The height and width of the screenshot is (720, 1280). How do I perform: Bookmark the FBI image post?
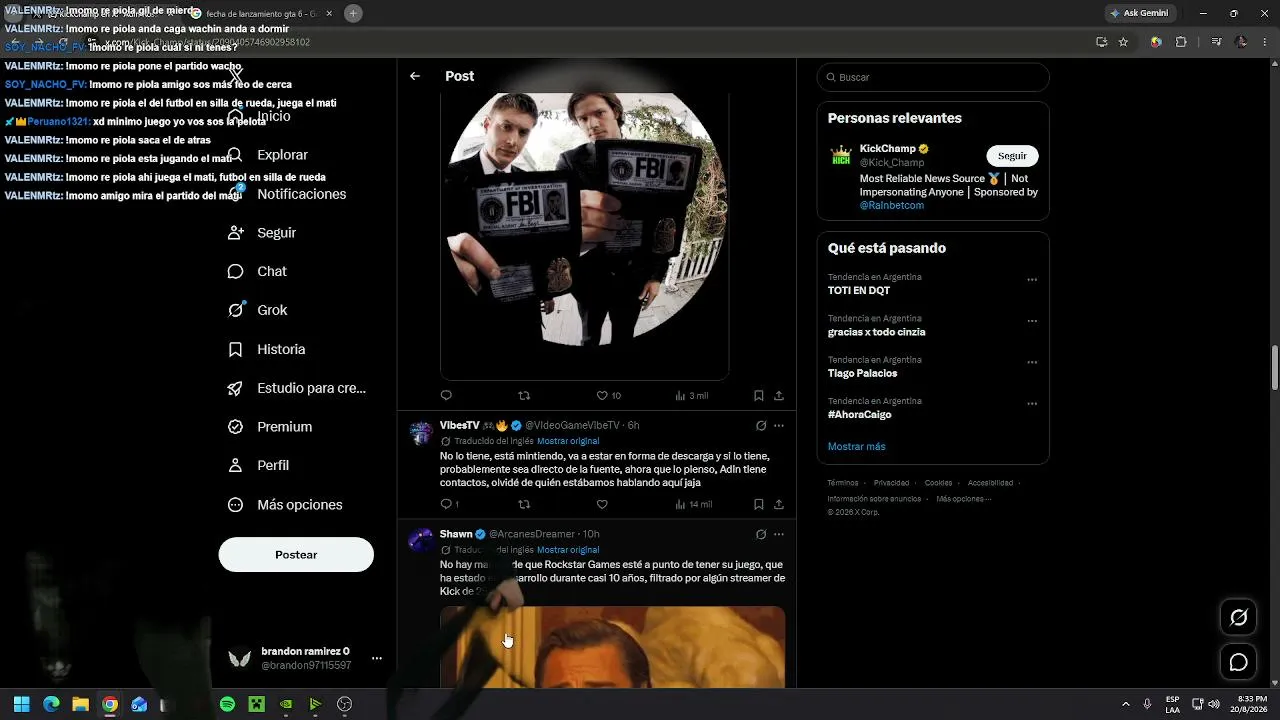pyautogui.click(x=759, y=396)
